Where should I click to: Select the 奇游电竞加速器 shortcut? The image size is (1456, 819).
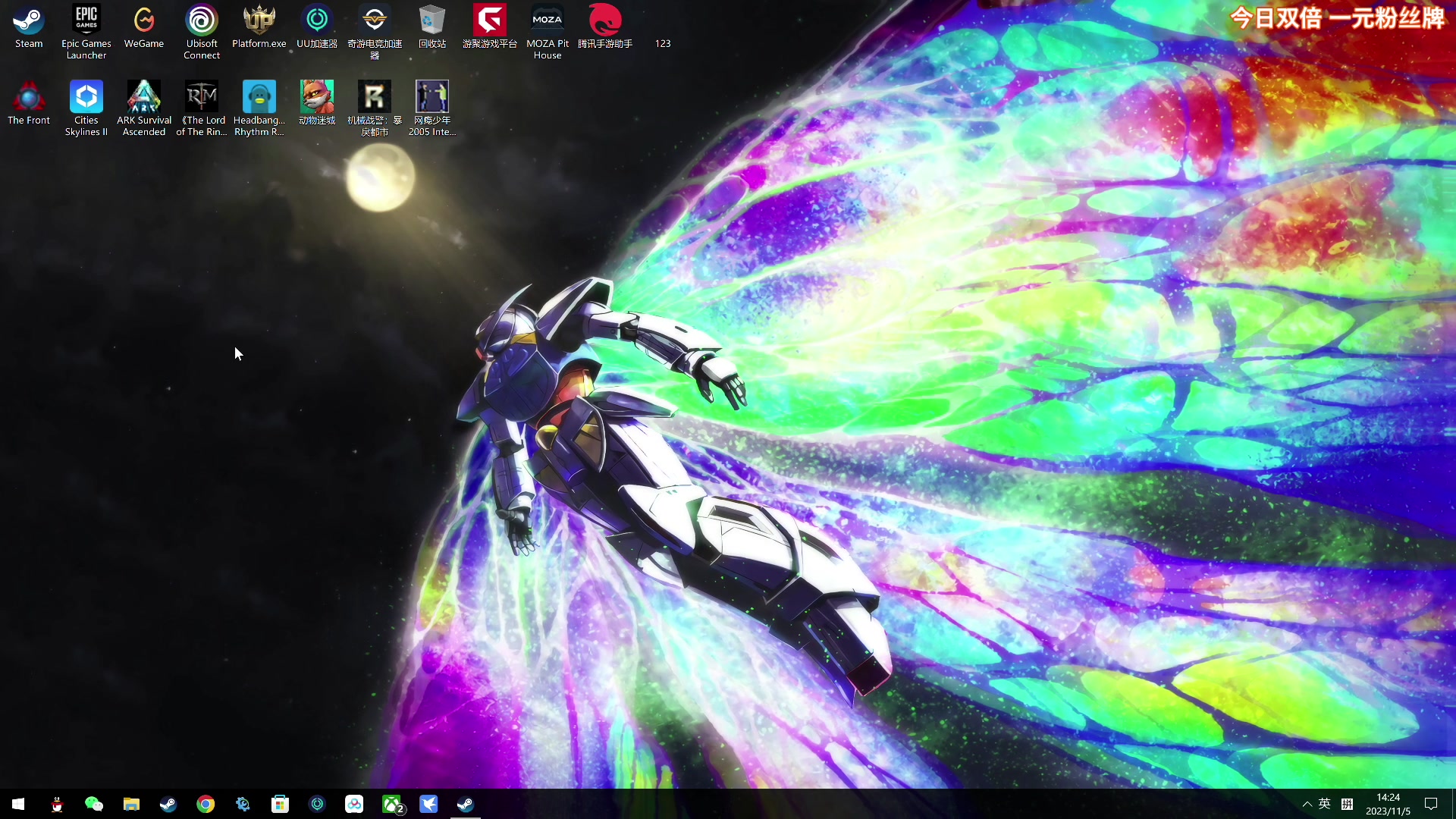coord(375,32)
